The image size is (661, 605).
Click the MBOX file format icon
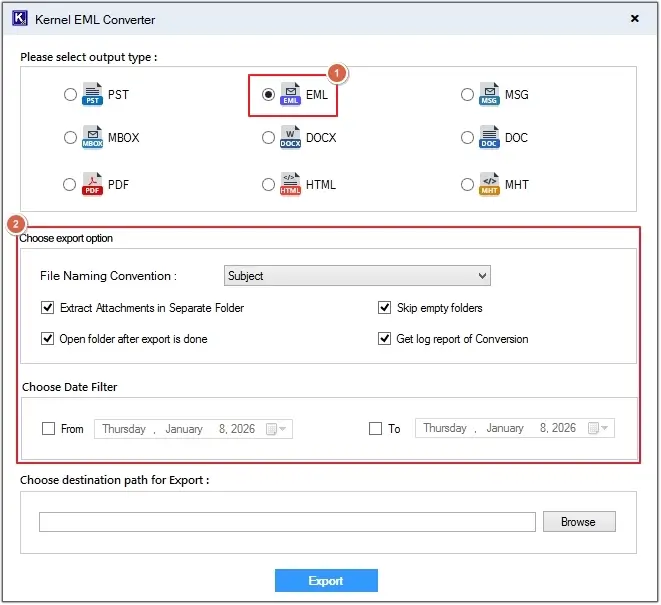click(92, 137)
